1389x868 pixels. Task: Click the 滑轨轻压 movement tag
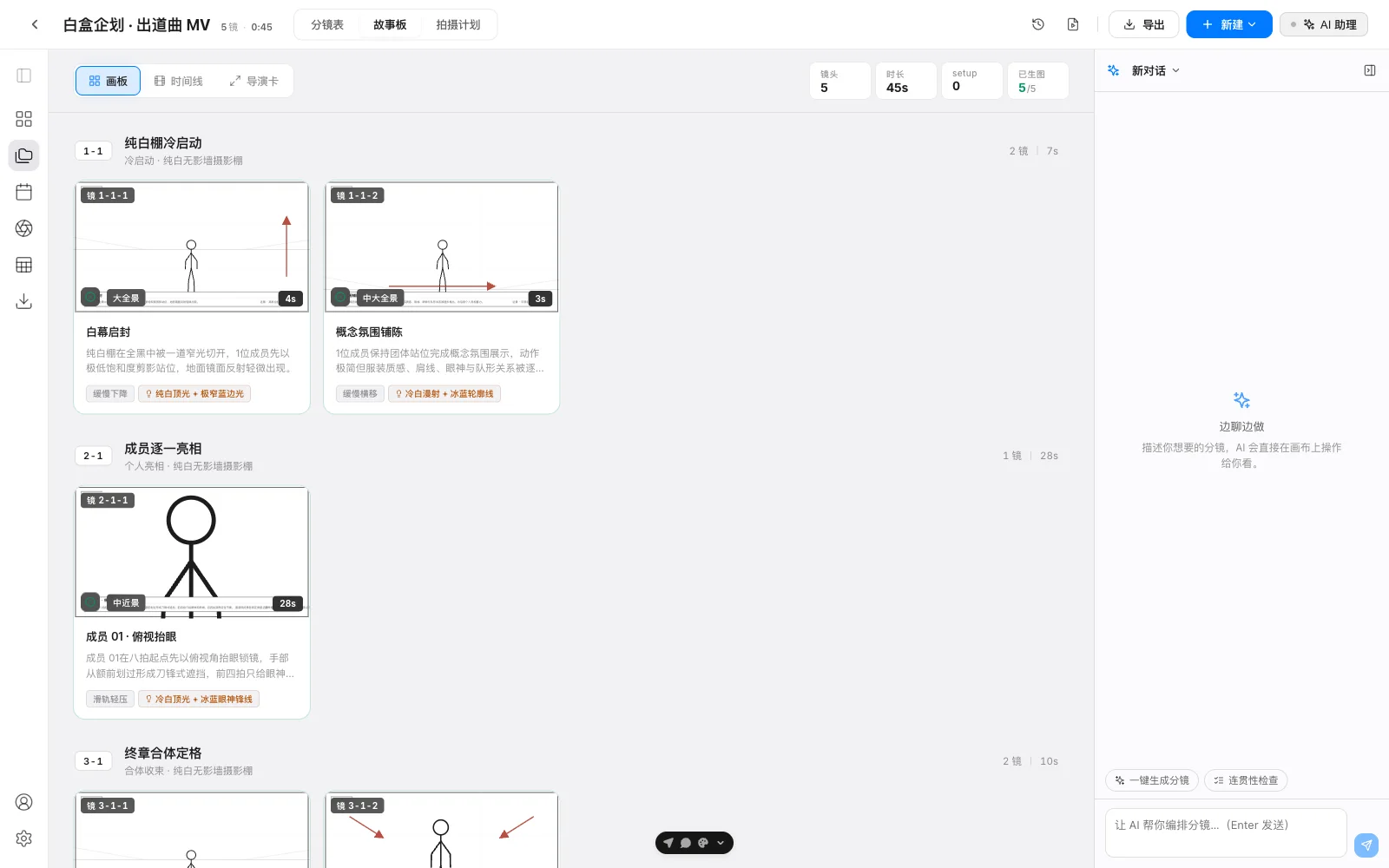point(110,699)
